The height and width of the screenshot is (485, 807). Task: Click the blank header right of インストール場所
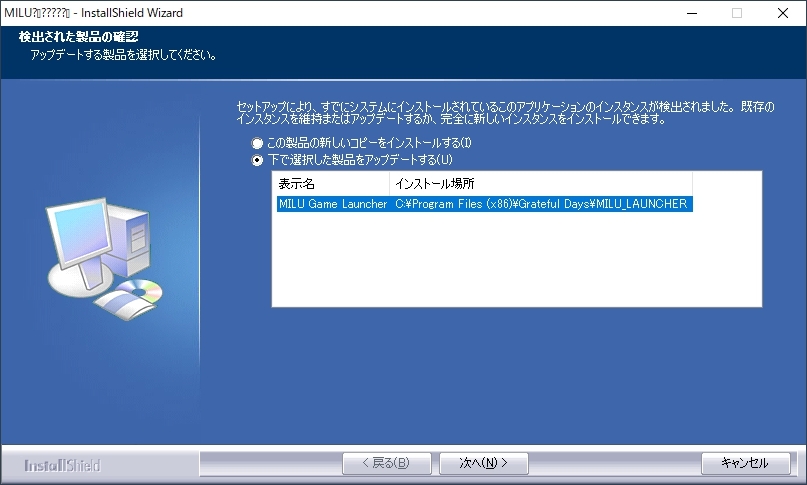[x=726, y=184]
